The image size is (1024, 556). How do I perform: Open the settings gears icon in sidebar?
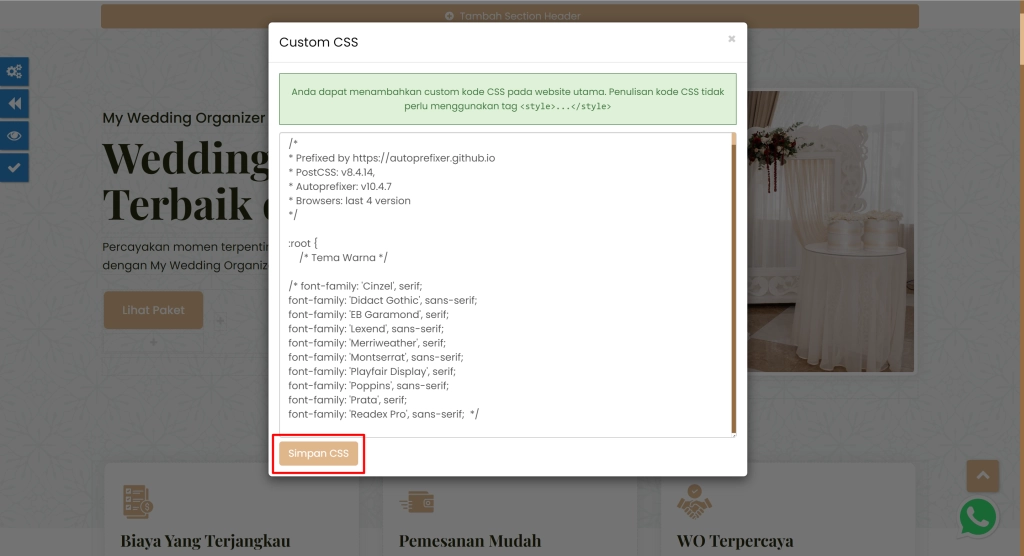click(x=14, y=71)
